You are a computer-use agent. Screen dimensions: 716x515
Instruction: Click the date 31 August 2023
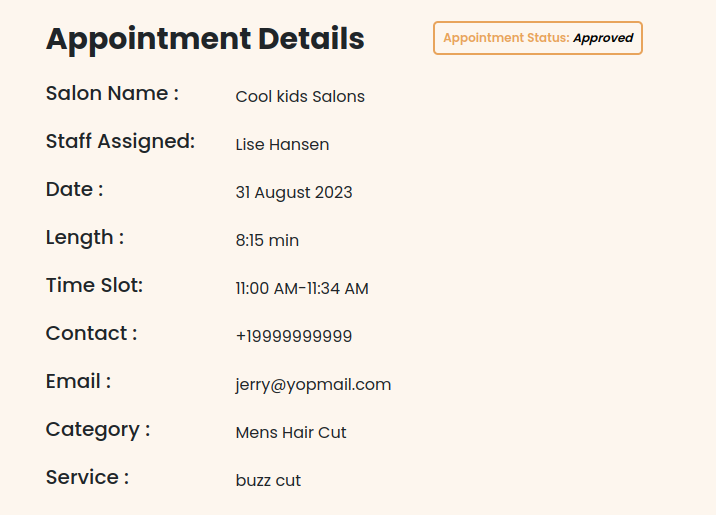pyautogui.click(x=294, y=193)
